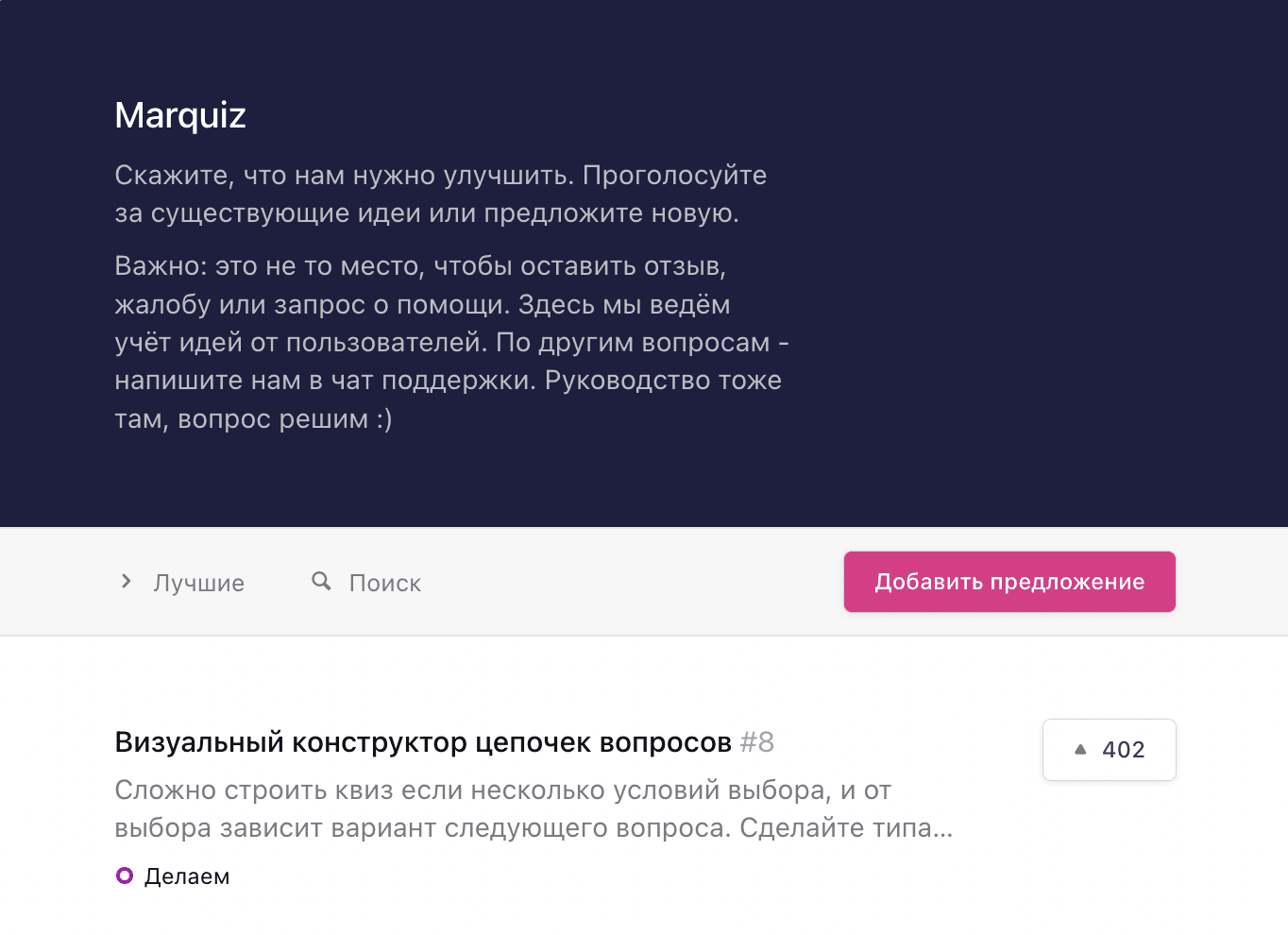Screen dimensions: 1288x935
Task: Click the paragraph beginning with Важно
Action: [449, 342]
